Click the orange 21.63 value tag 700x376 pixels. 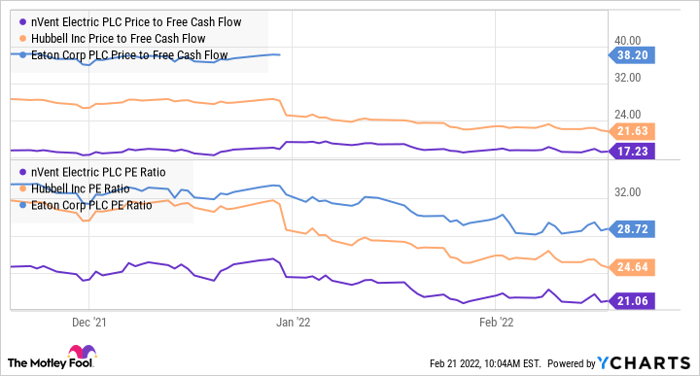632,131
